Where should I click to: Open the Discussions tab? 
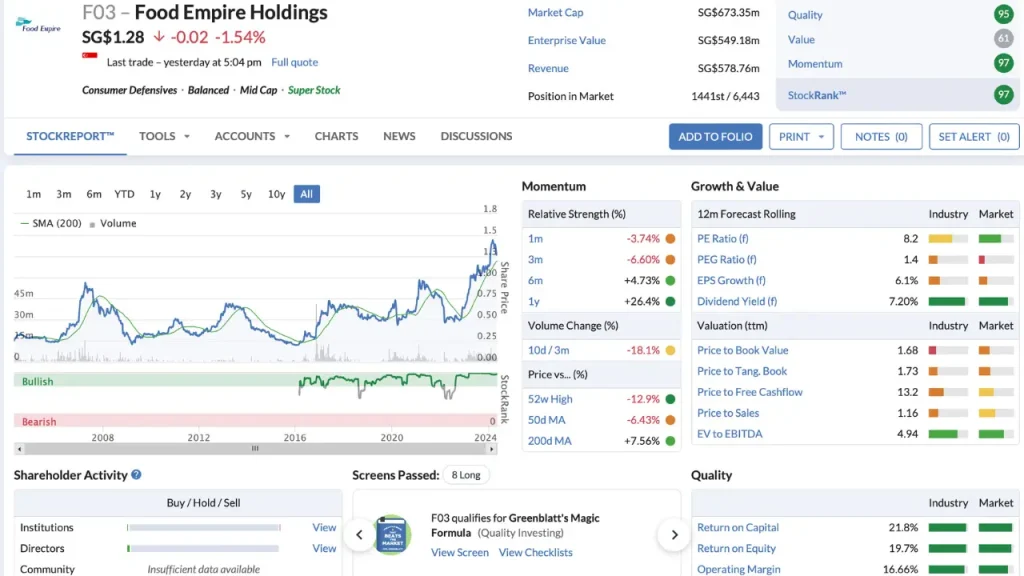(x=476, y=136)
